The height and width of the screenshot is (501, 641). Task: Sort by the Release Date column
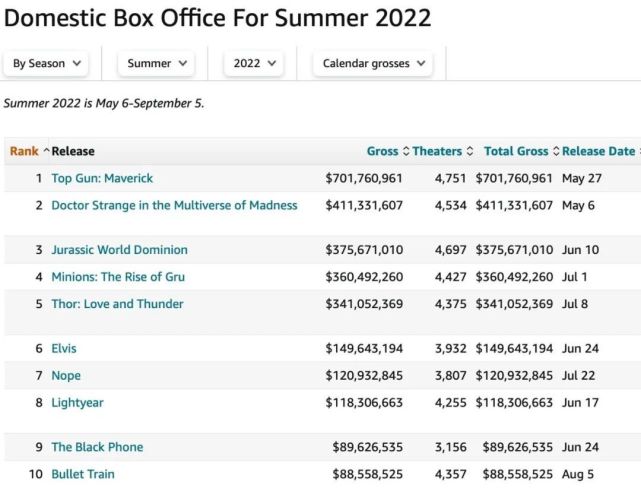tap(598, 151)
